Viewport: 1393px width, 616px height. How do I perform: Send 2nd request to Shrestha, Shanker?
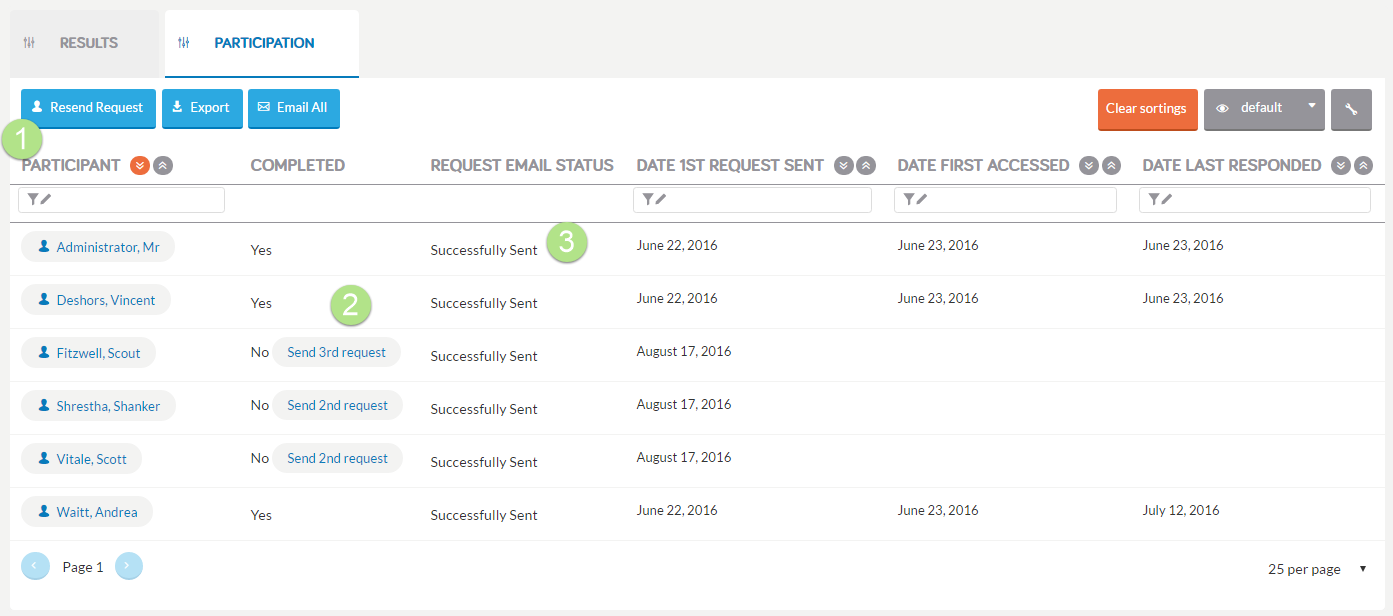pyautogui.click(x=337, y=405)
